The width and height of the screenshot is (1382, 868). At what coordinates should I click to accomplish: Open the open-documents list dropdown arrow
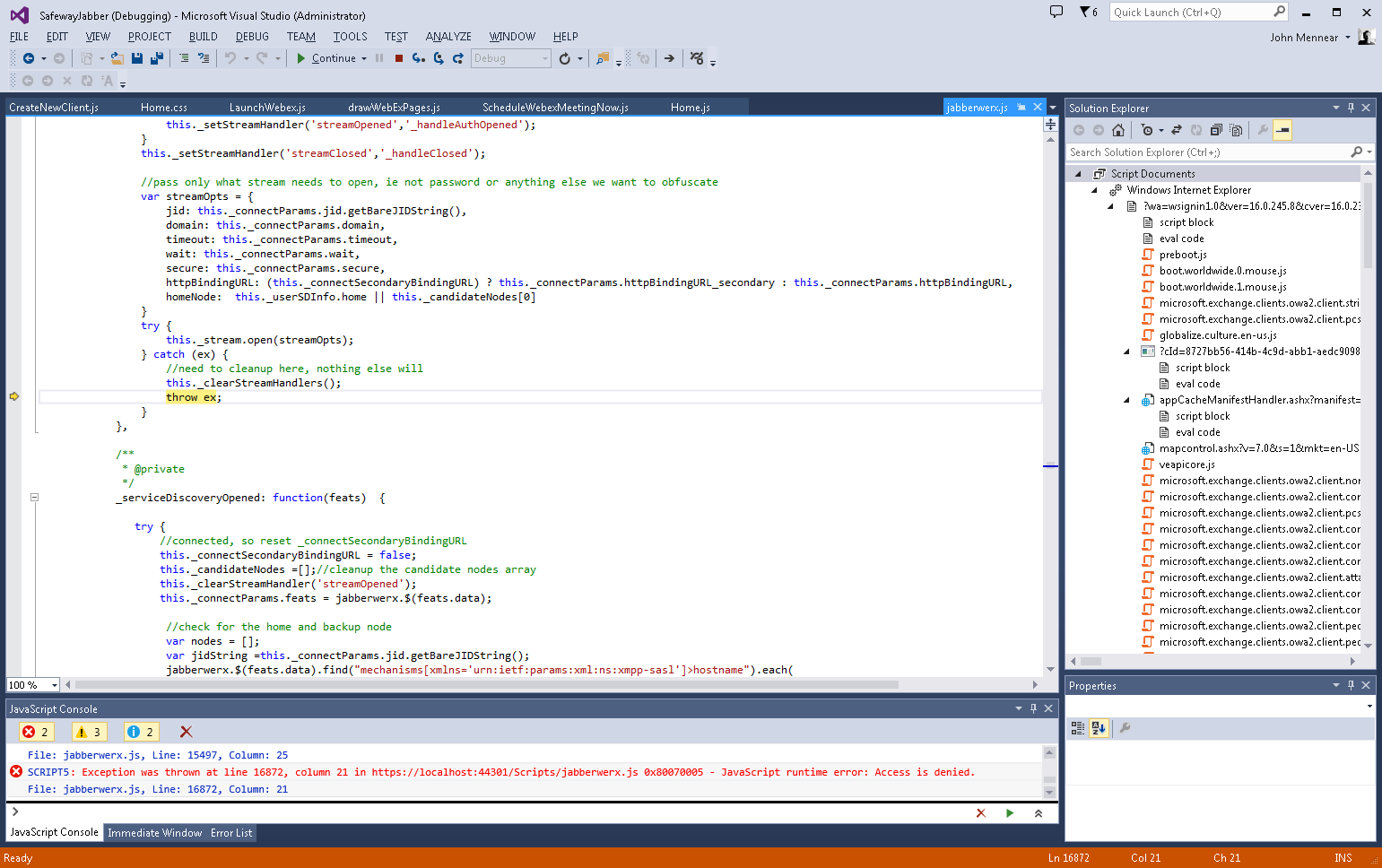(x=1053, y=108)
